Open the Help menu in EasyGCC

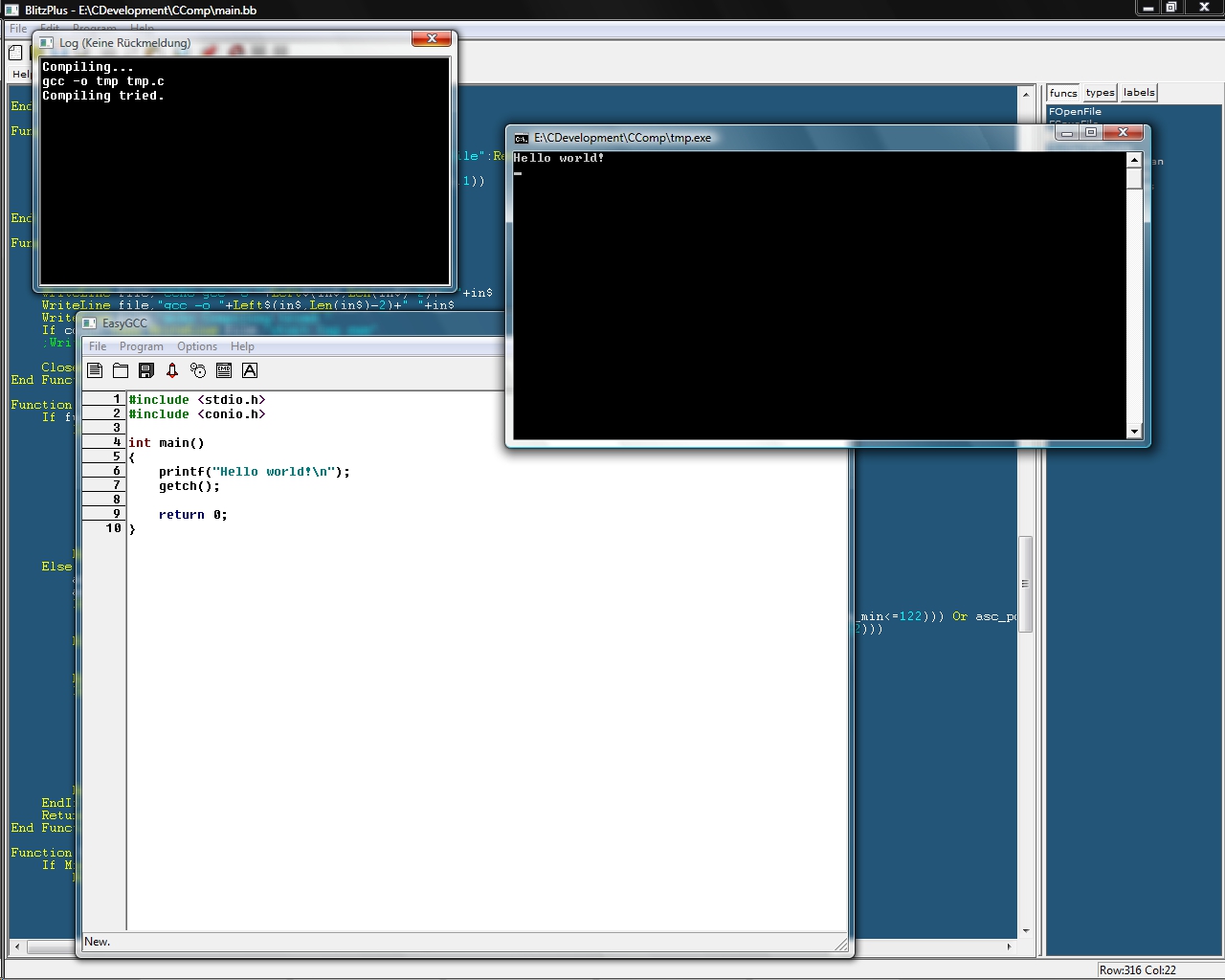[242, 346]
